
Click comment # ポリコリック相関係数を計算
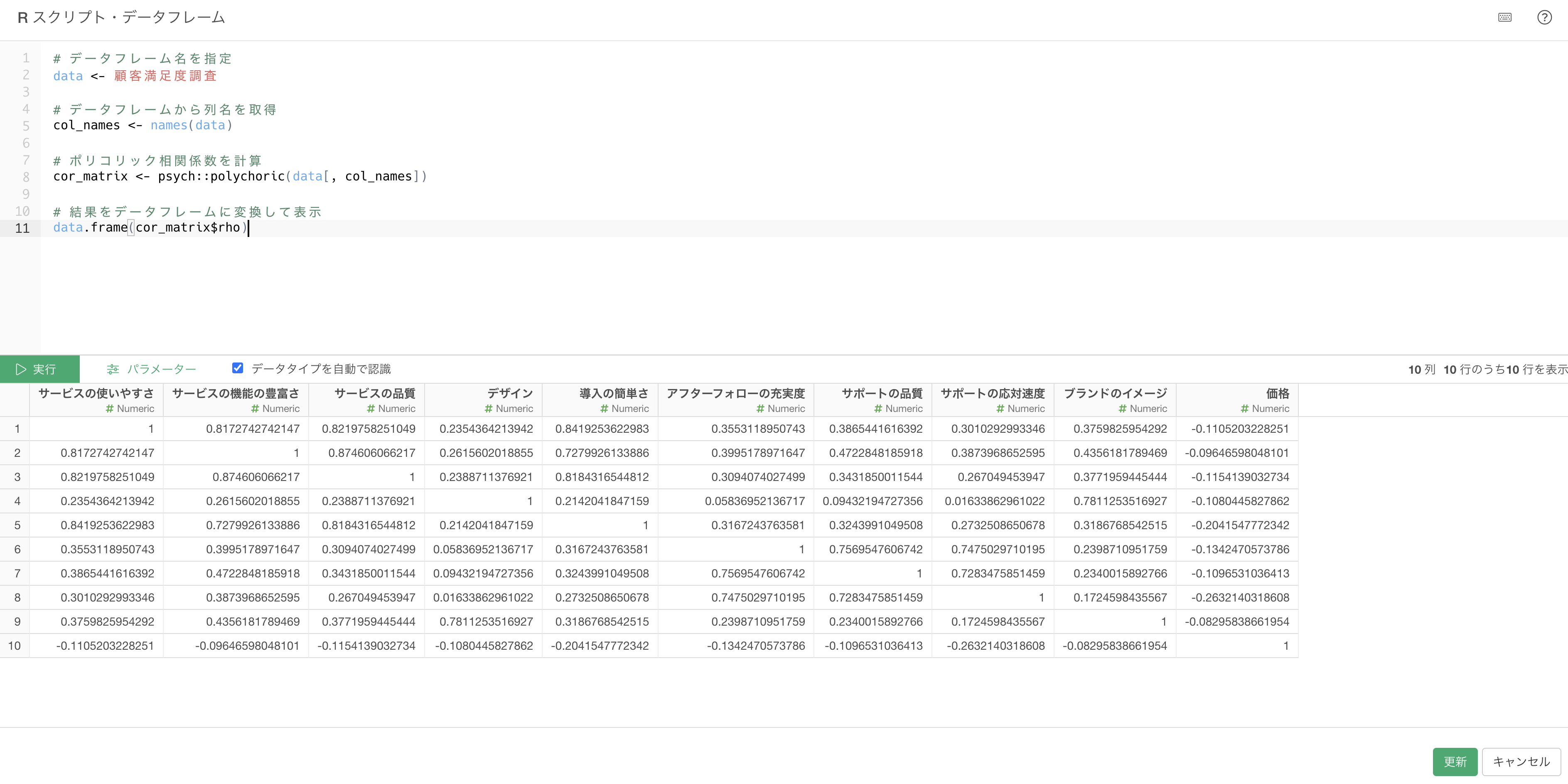157,161
